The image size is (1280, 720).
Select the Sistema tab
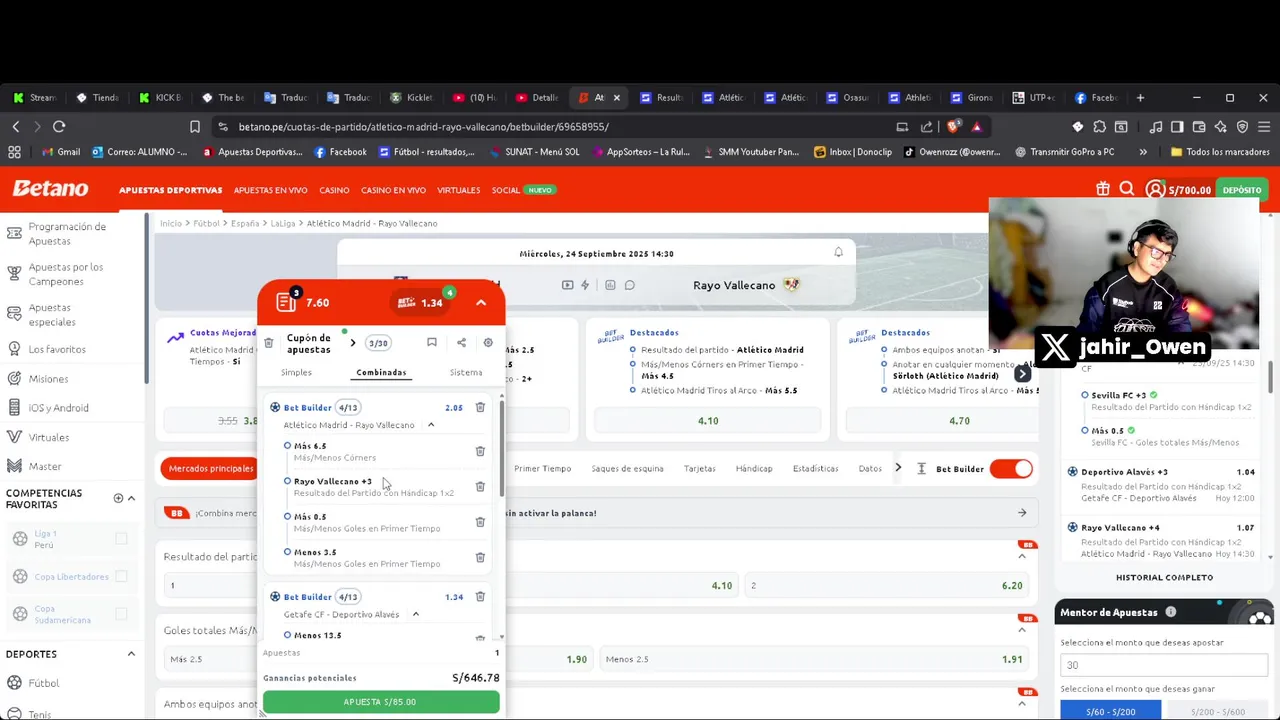pos(466,372)
